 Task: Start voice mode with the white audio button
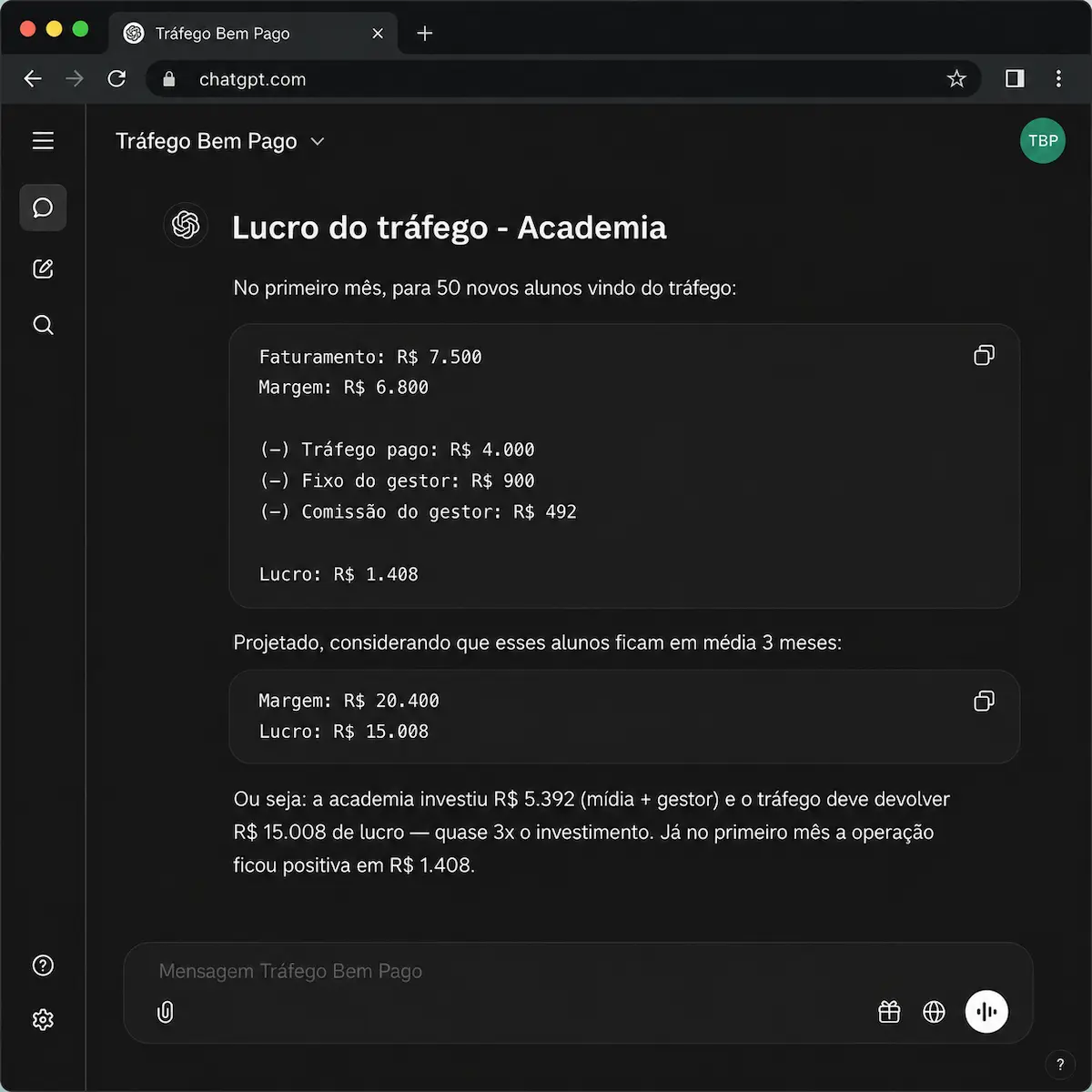pos(986,1012)
